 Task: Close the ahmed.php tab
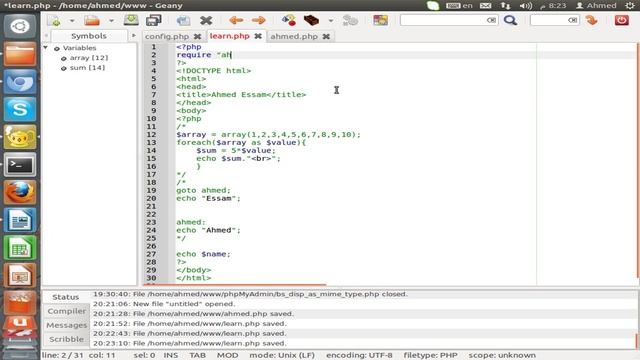326,36
